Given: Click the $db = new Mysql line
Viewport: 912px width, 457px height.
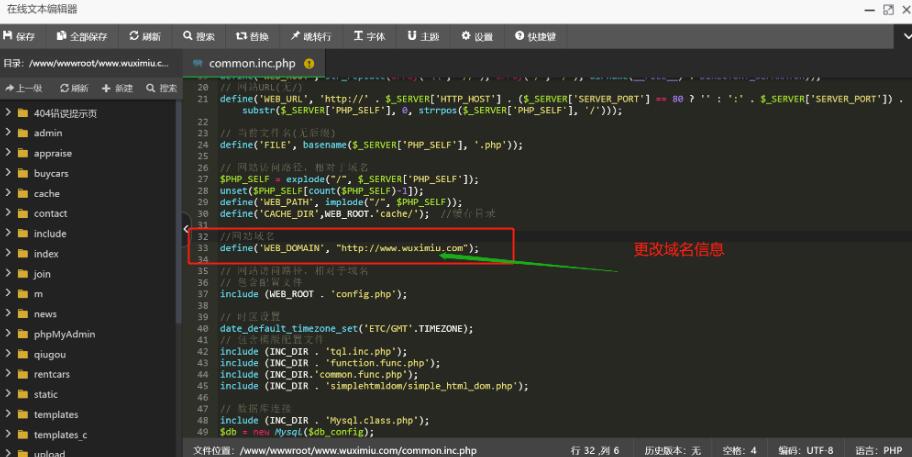Looking at the screenshot, I should tap(297, 432).
